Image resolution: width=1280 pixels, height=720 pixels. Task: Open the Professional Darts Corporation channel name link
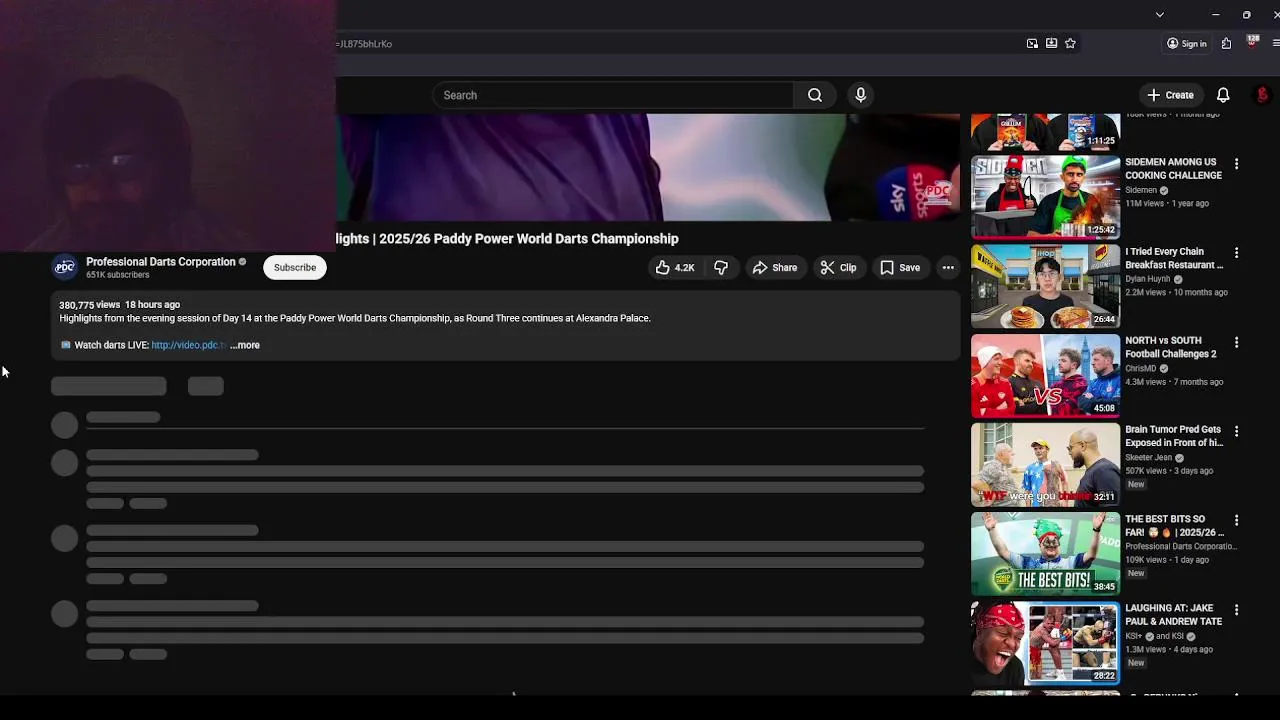161,262
